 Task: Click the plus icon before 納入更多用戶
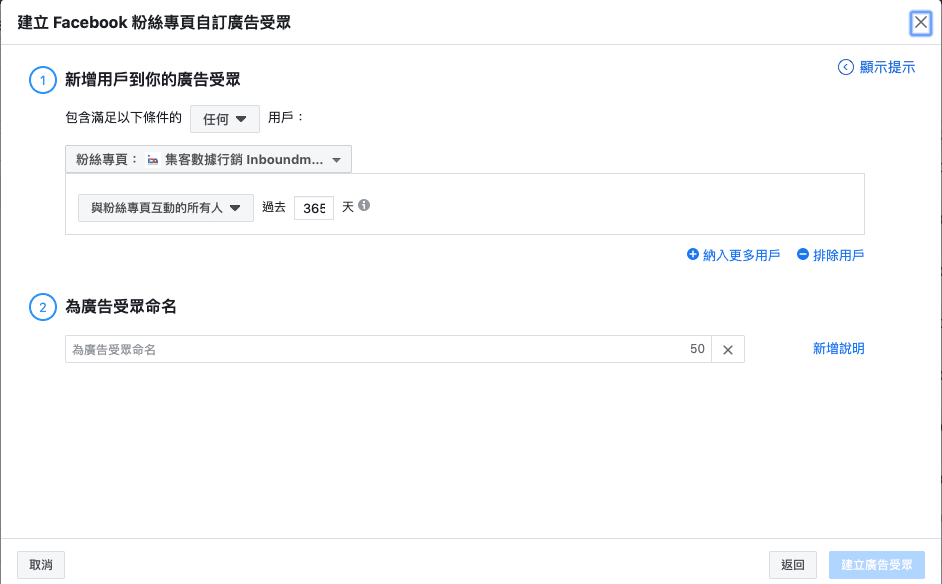pyautogui.click(x=692, y=255)
